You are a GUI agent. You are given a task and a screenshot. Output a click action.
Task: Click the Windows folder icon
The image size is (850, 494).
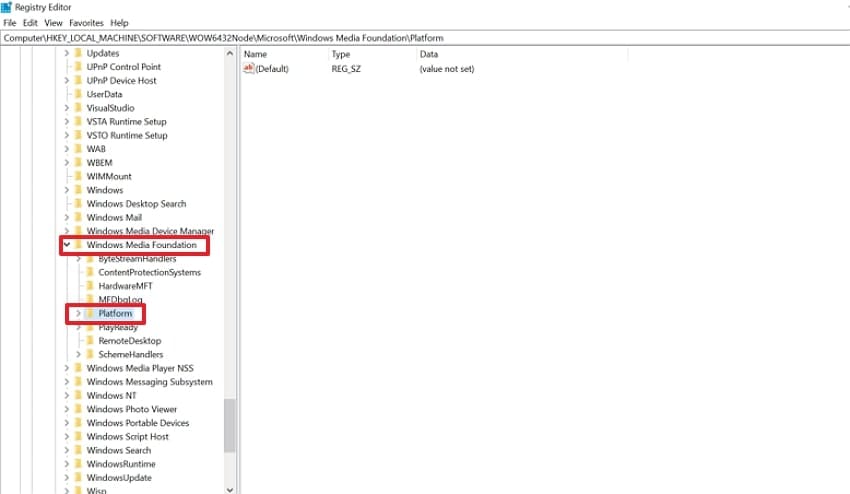click(x=78, y=190)
